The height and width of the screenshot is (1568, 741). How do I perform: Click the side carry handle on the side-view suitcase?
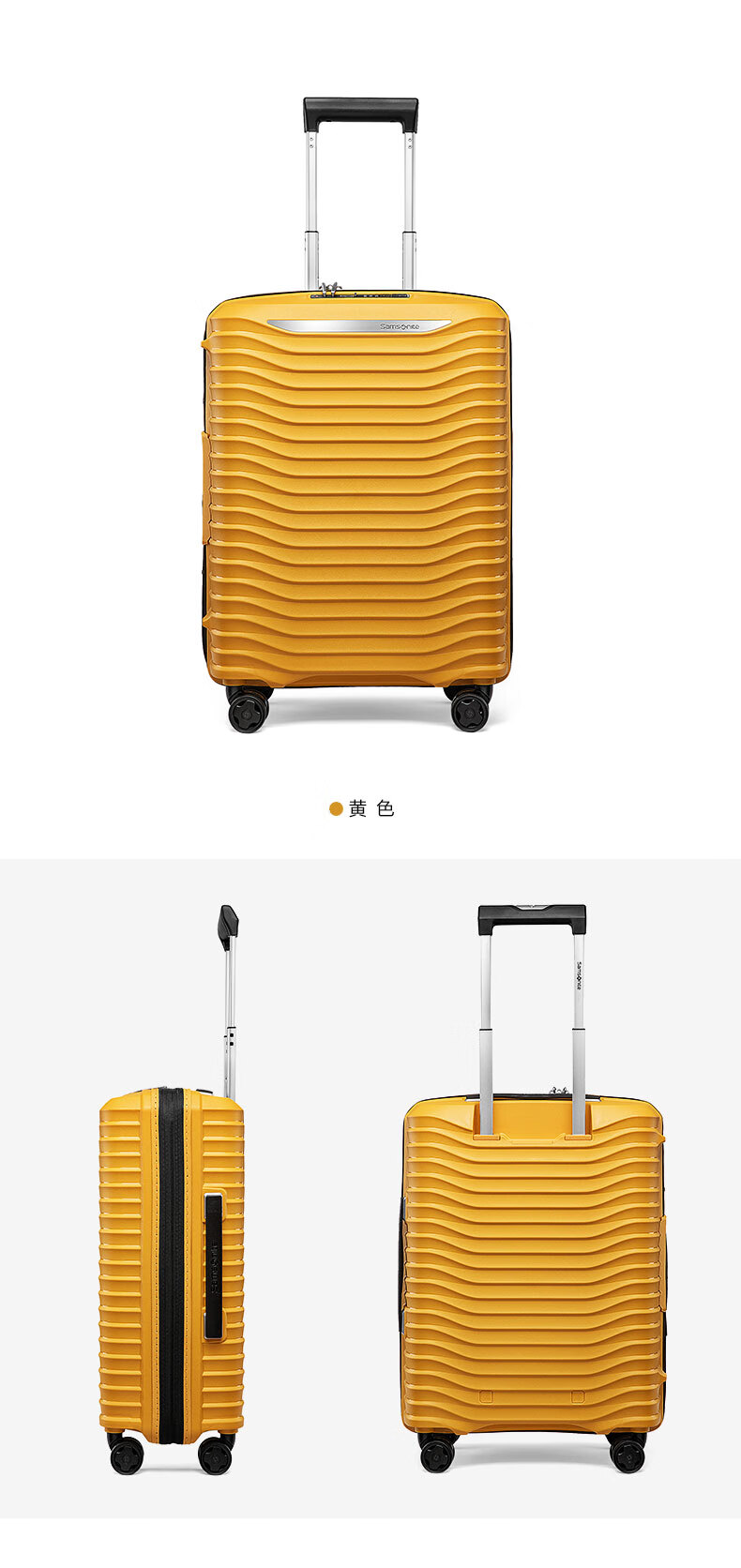coord(214,1266)
